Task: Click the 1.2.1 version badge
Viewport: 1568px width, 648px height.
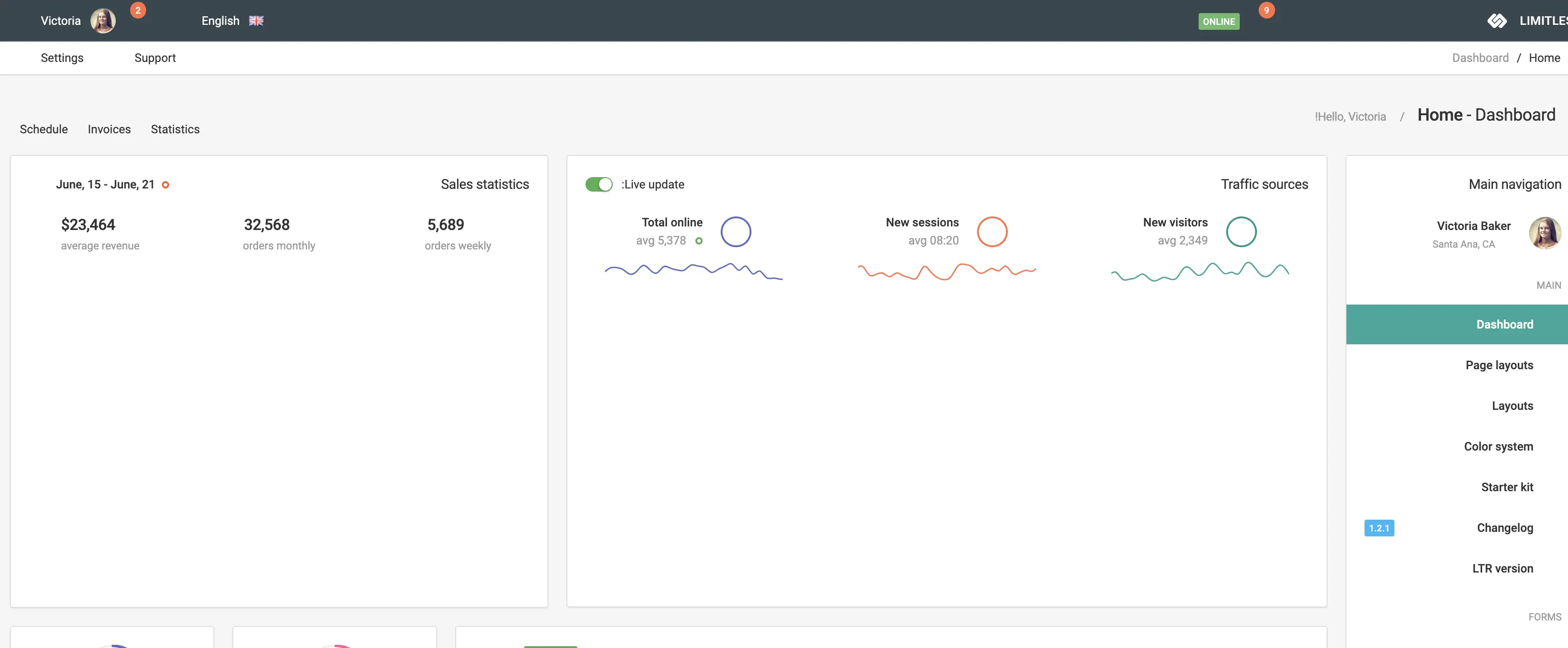Action: [x=1379, y=528]
